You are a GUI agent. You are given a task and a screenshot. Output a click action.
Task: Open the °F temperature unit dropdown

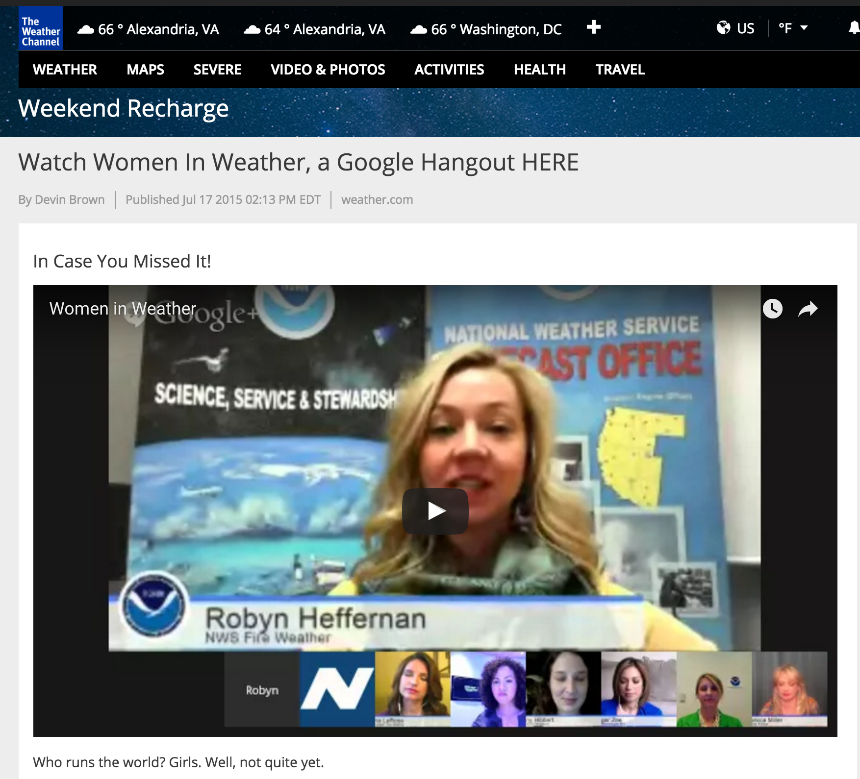tap(793, 28)
